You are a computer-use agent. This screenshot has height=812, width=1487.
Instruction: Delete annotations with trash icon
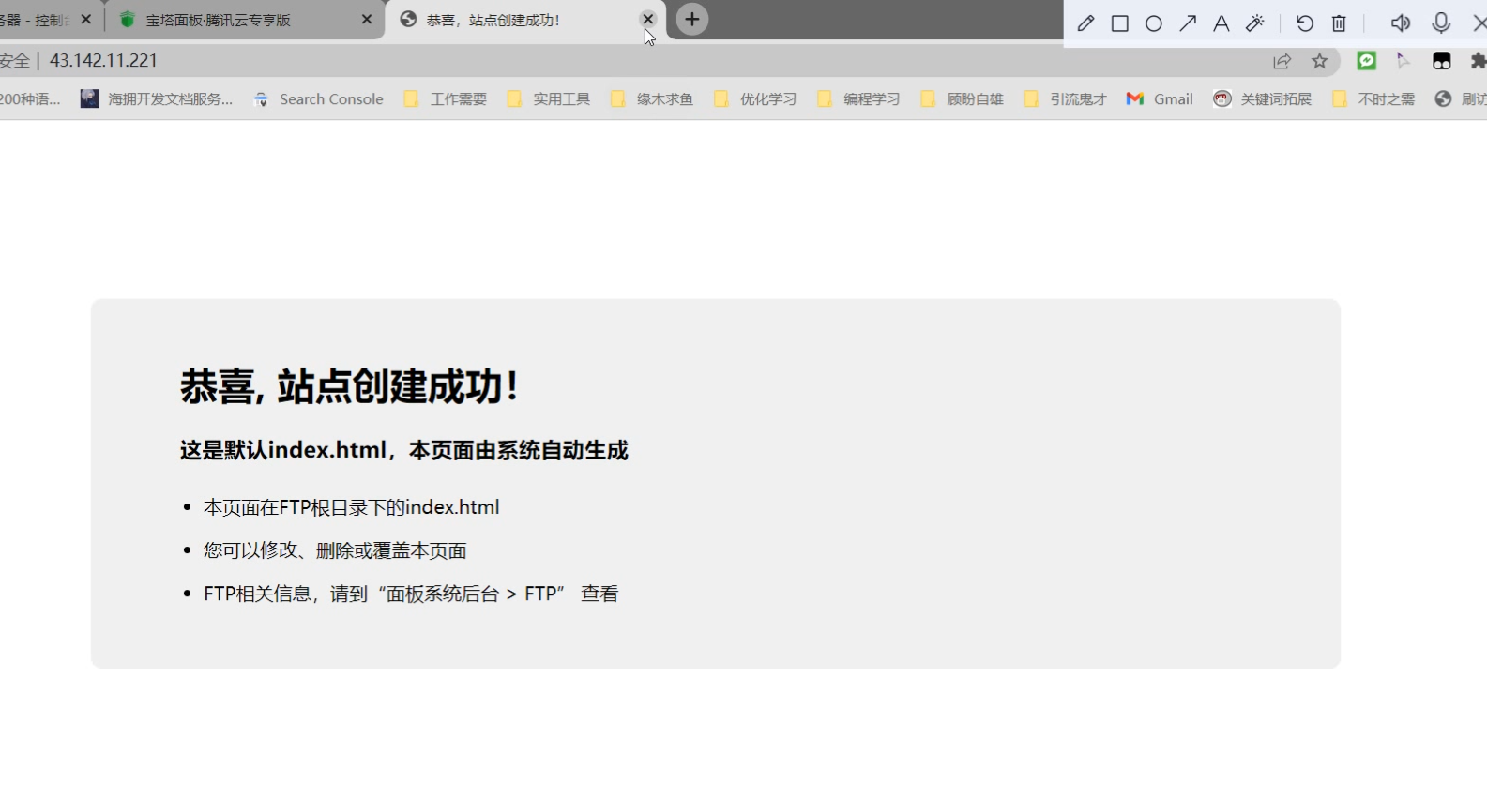coord(1339,23)
